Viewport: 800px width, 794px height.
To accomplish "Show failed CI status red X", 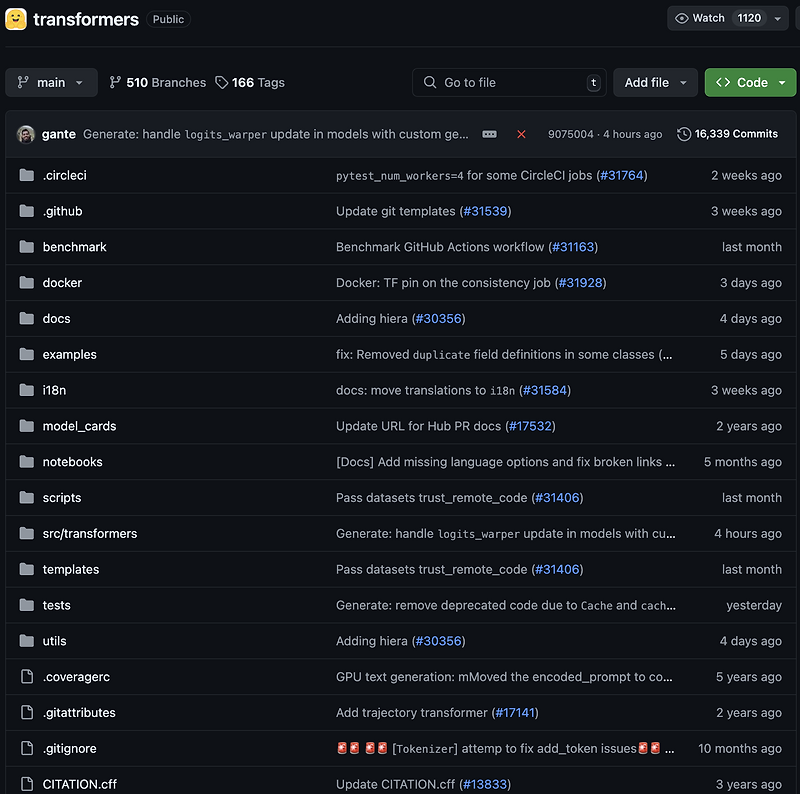I will click(x=521, y=134).
